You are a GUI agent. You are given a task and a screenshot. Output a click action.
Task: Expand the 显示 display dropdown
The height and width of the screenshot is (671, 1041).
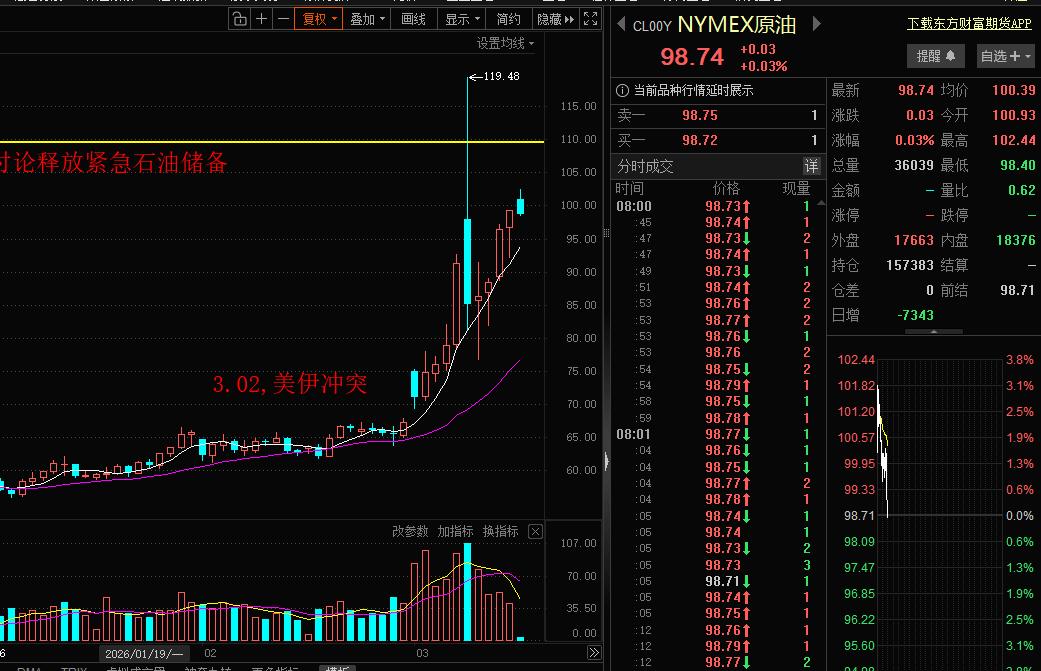coord(462,19)
